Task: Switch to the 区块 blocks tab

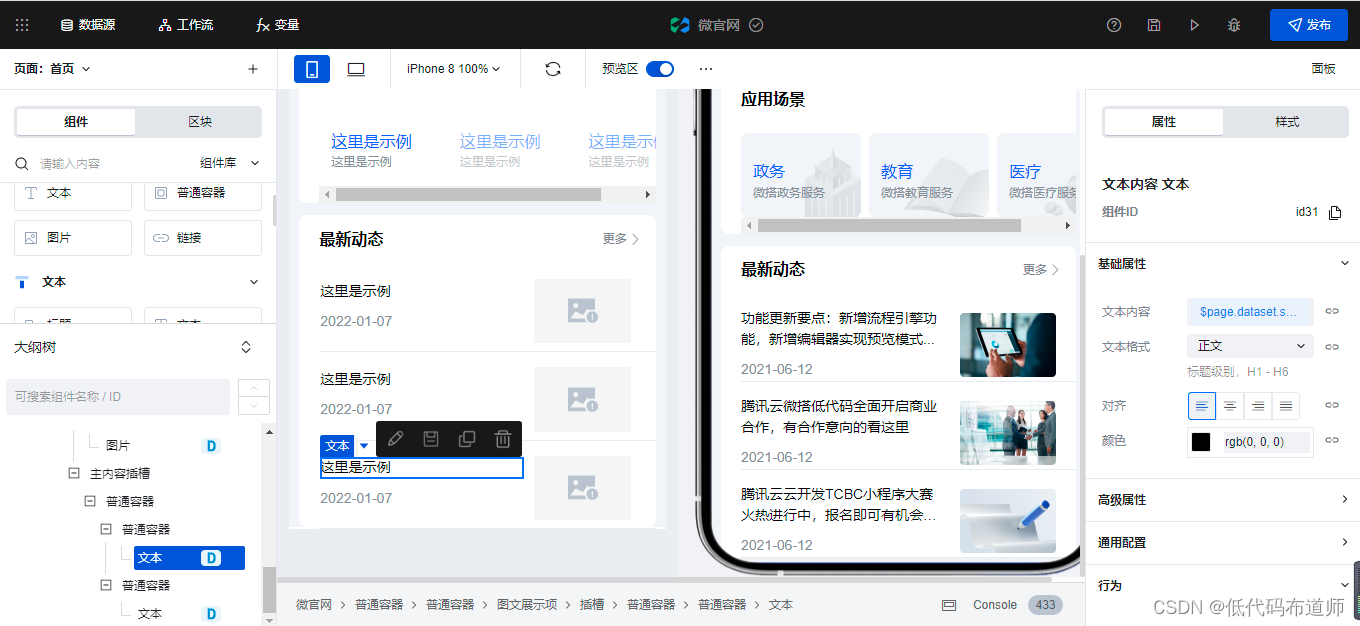Action: (x=200, y=122)
